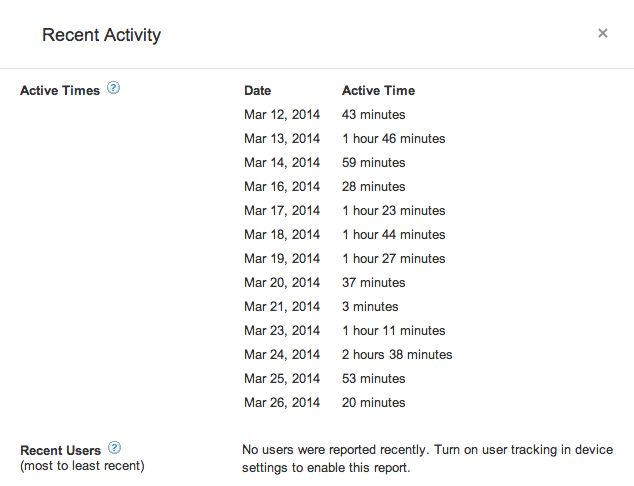
Task: Click the Active Time column header
Action: tap(378, 90)
